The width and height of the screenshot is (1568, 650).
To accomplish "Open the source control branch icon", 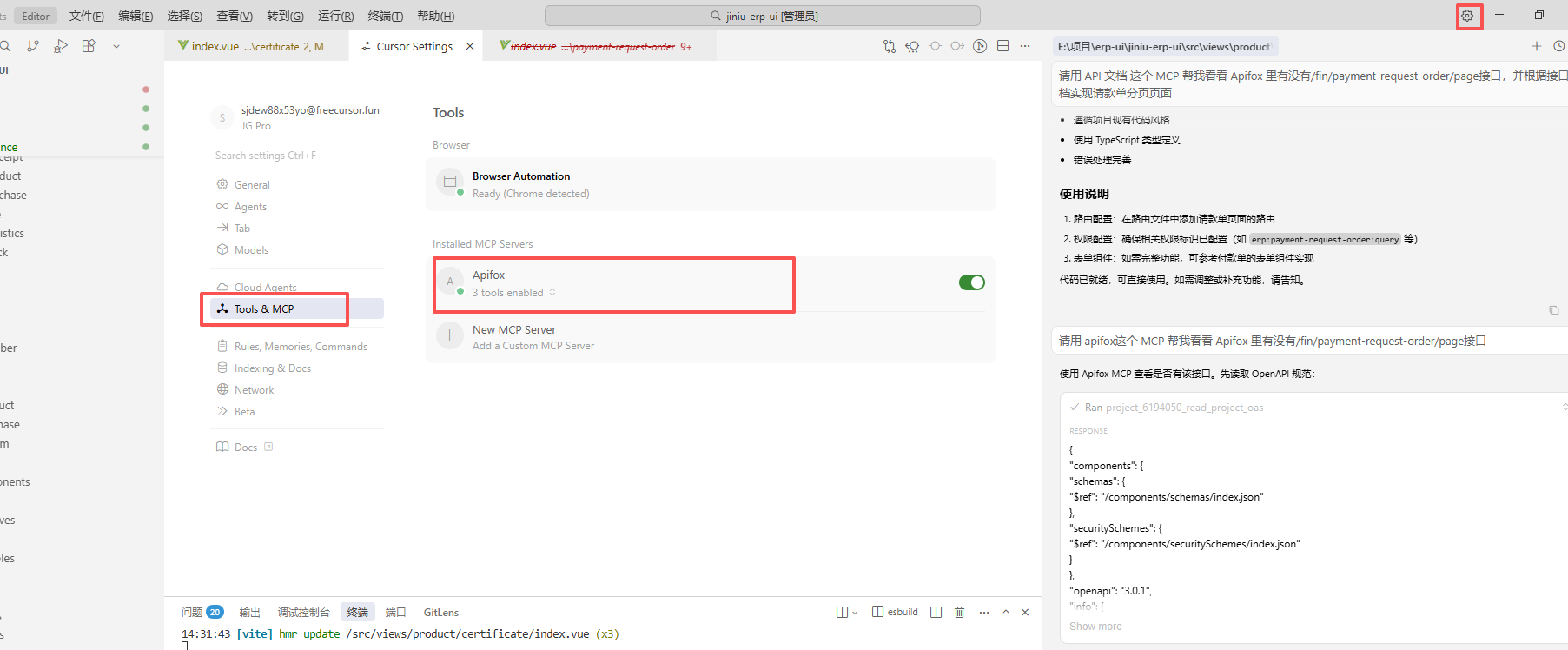I will pyautogui.click(x=33, y=46).
